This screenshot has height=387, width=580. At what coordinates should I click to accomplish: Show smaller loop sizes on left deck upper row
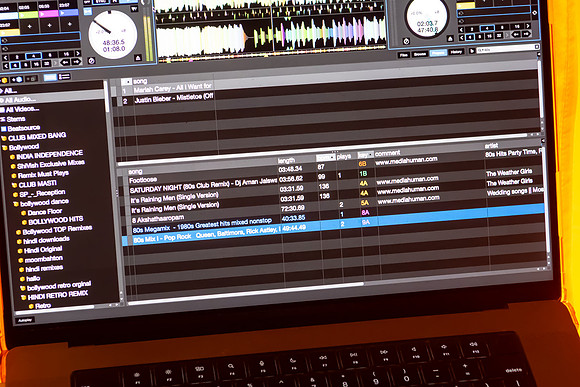[5, 58]
